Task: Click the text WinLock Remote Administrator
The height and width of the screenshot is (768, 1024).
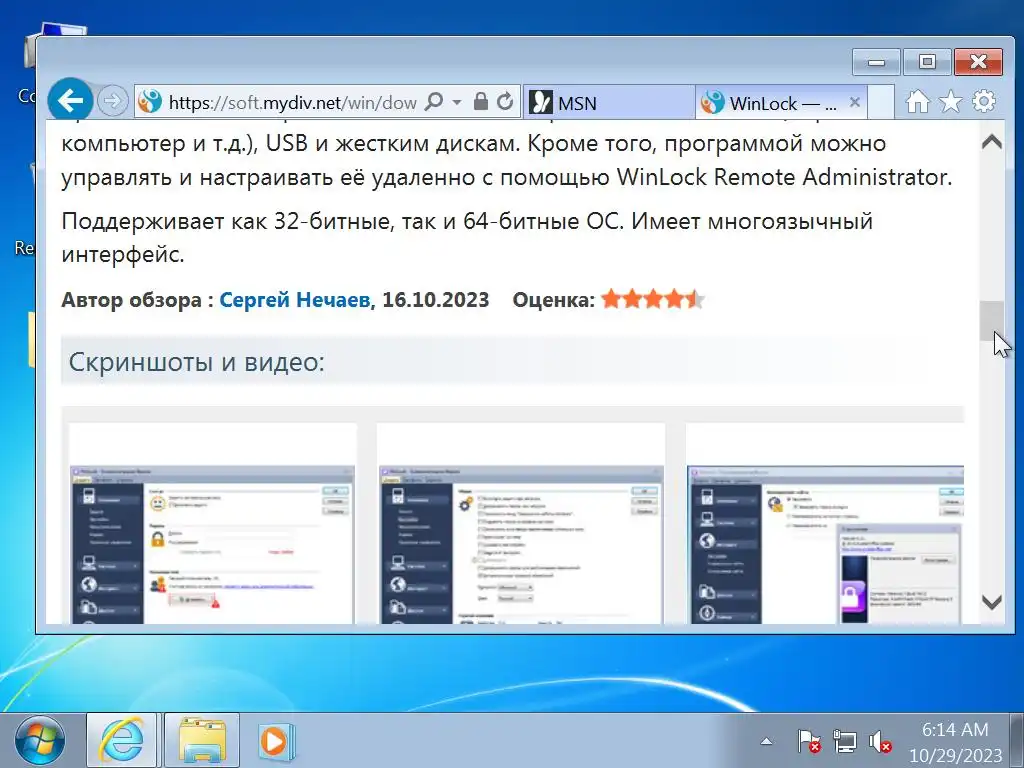Action: pos(784,177)
